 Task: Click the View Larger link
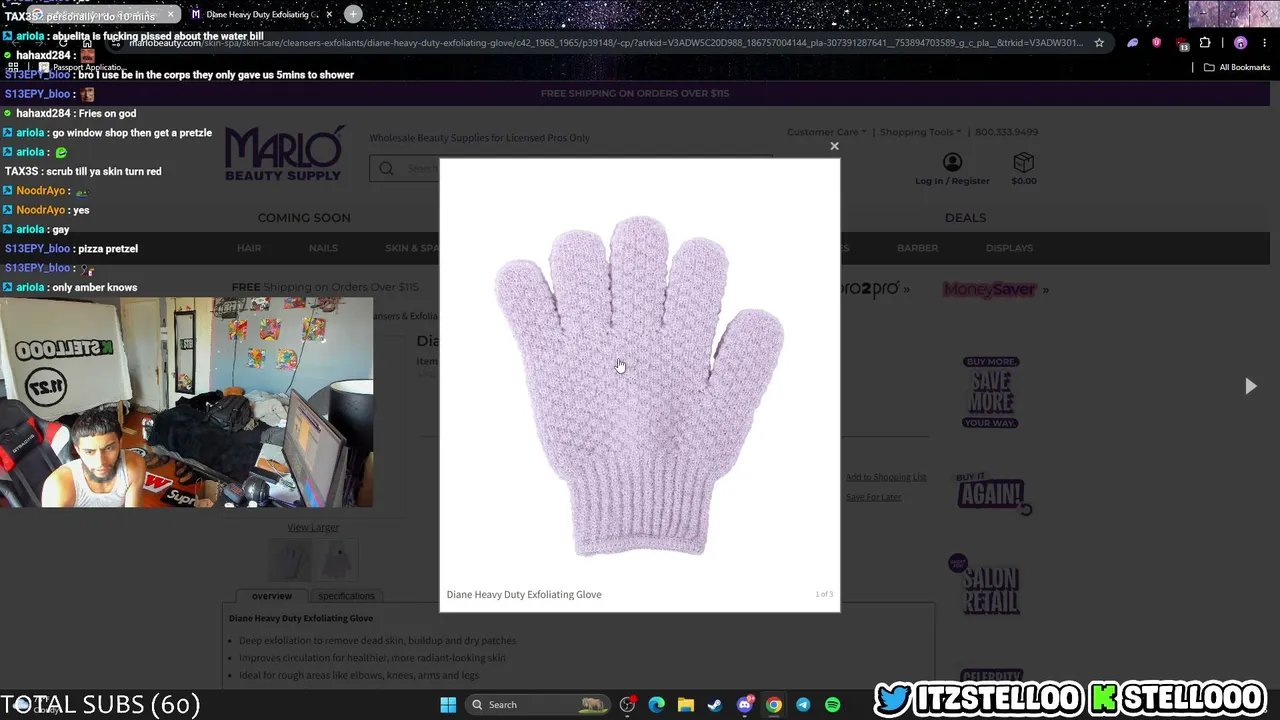click(313, 528)
